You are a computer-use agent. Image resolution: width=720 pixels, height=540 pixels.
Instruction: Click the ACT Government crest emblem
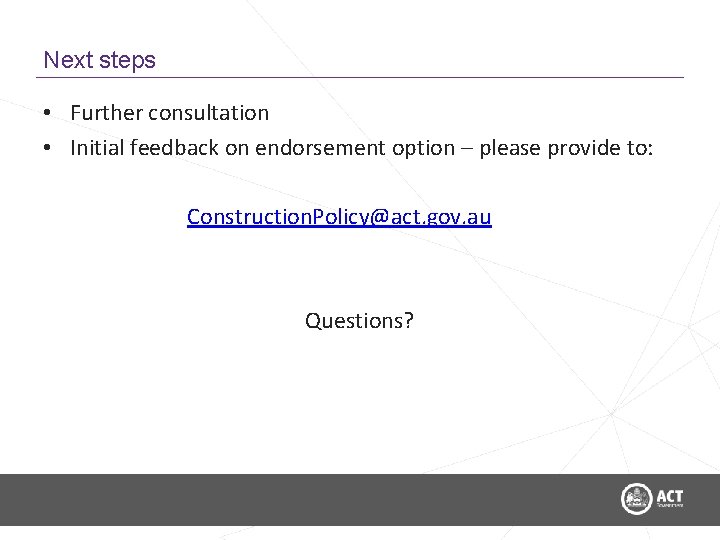pos(636,499)
